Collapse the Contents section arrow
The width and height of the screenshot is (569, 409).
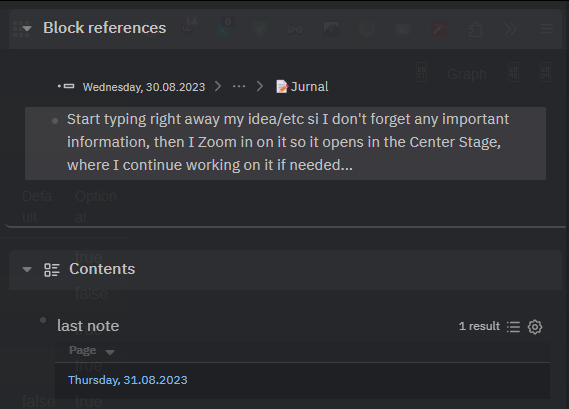tap(26, 269)
